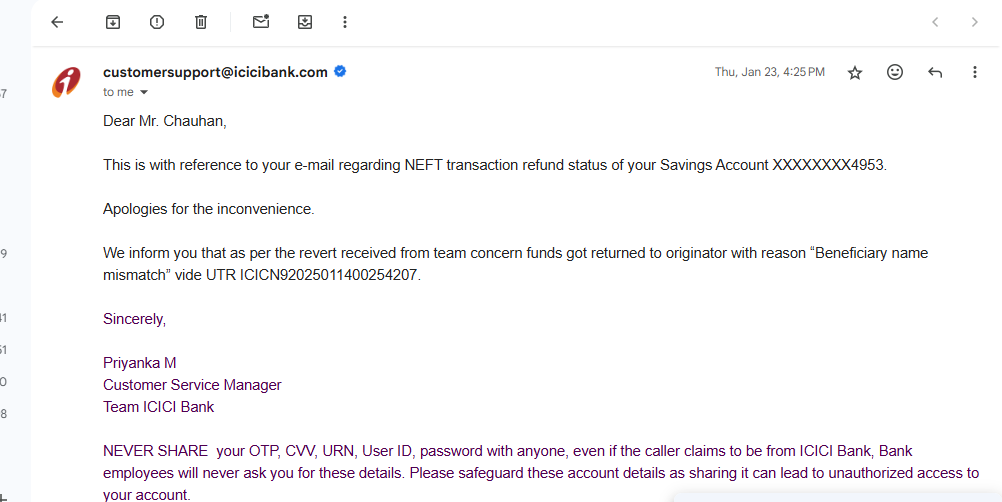This screenshot has width=1002, height=502.
Task: Expand the 'to me' recipient details
Action: [144, 93]
